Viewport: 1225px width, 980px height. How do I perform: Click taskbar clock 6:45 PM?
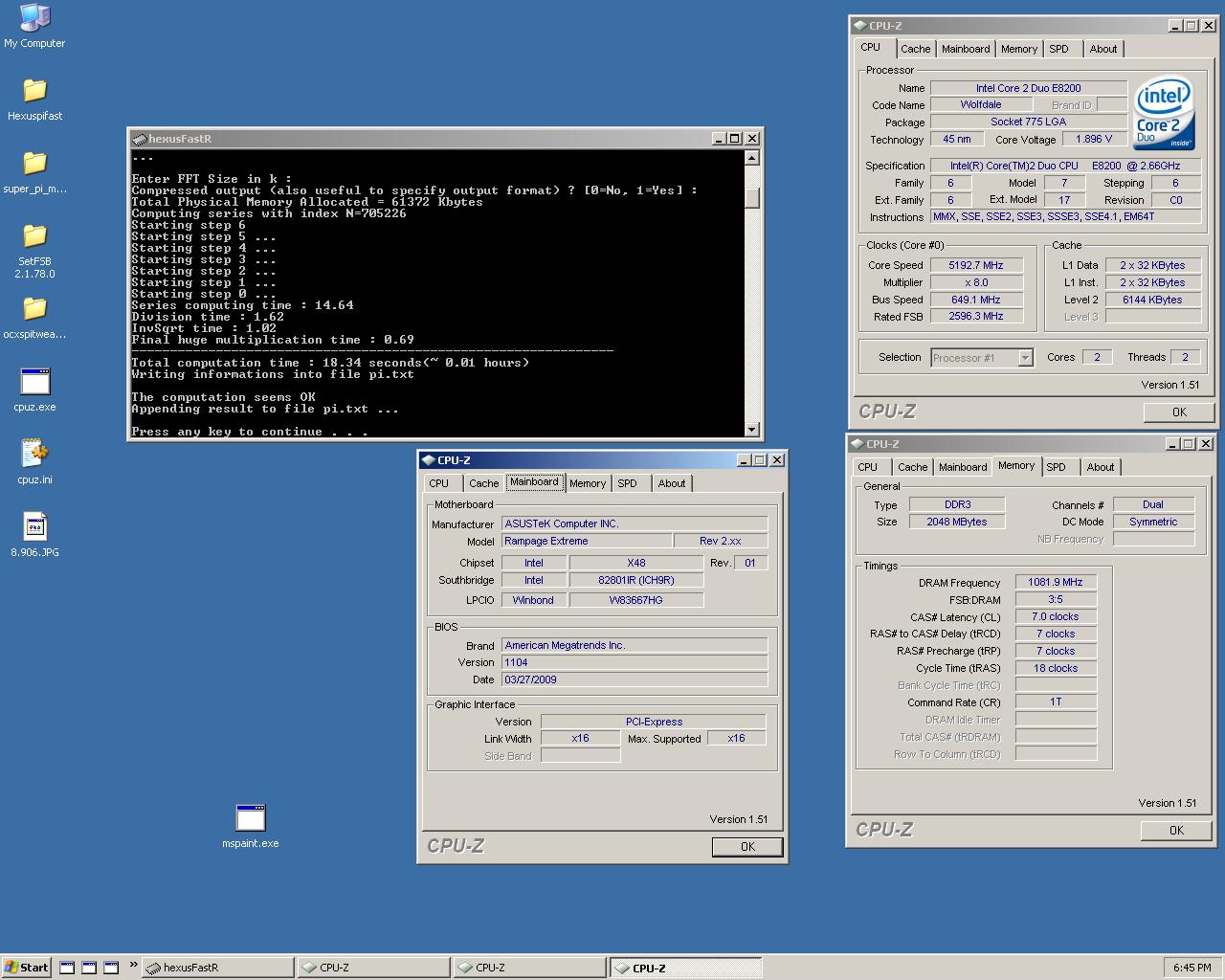[1192, 968]
